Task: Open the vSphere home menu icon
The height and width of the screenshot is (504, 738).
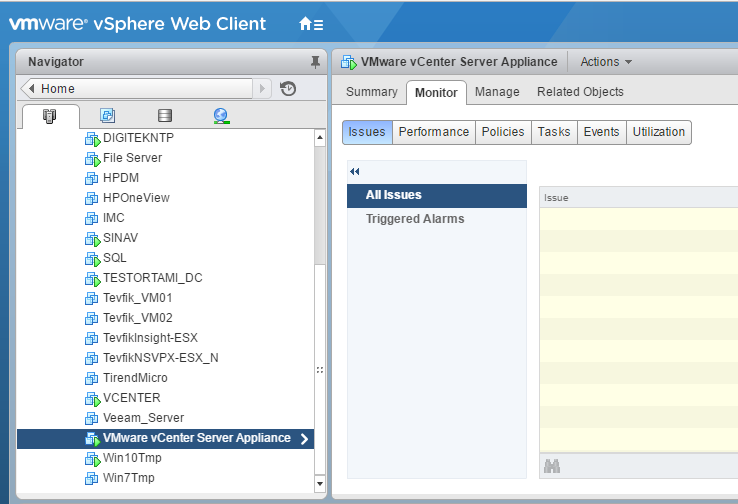Action: 311,24
